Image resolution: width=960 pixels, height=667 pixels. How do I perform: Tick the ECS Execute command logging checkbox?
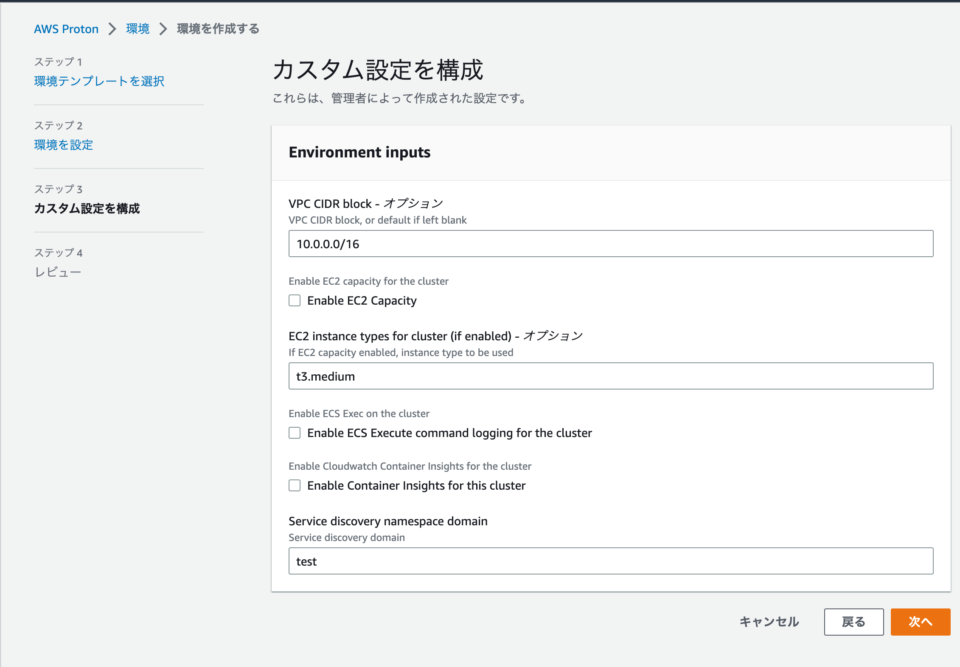(x=294, y=432)
